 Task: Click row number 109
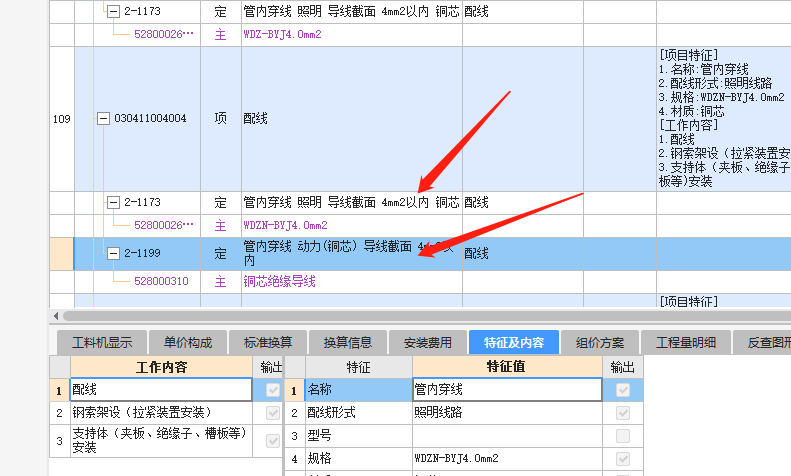pos(62,119)
